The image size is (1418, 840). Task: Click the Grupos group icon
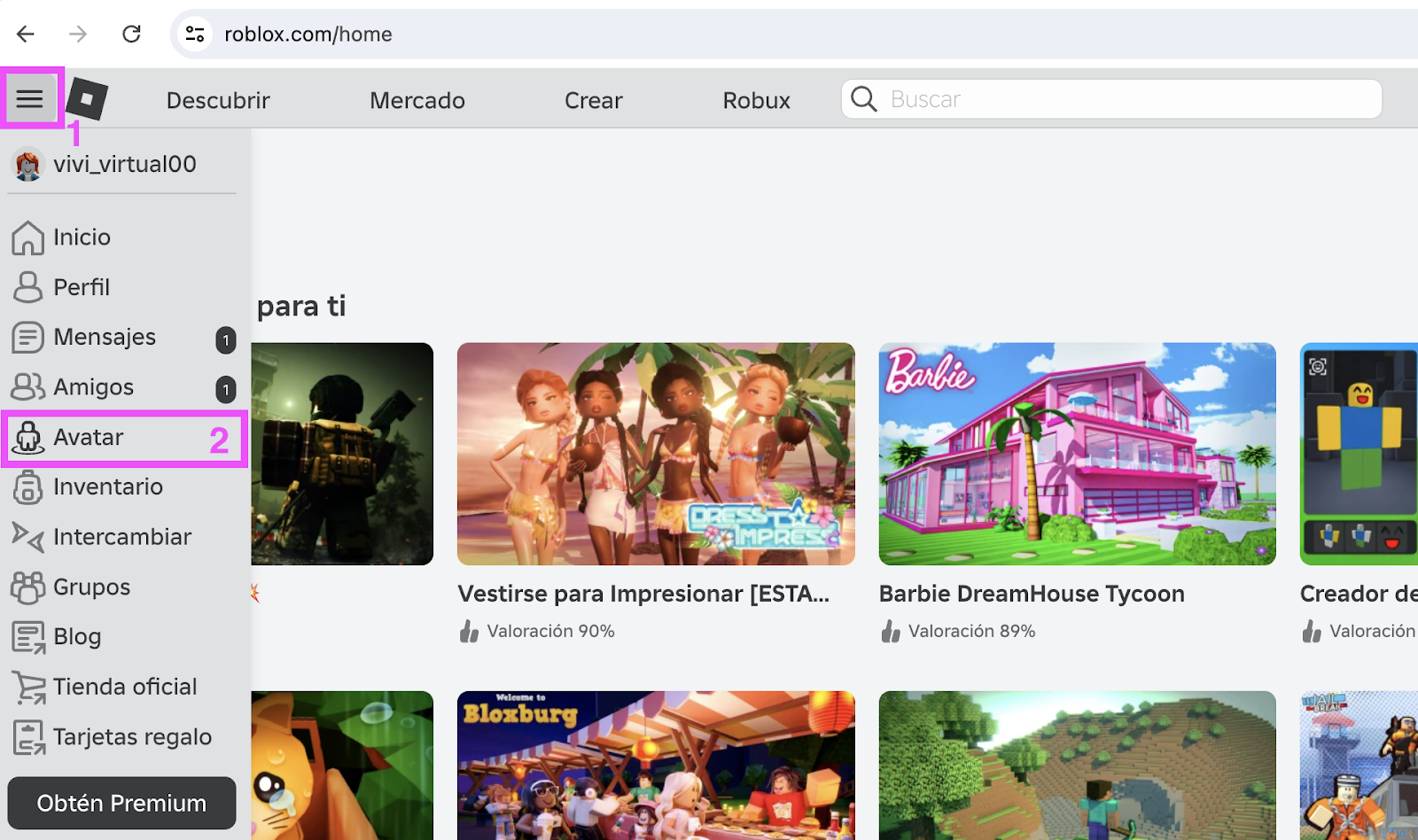[27, 587]
